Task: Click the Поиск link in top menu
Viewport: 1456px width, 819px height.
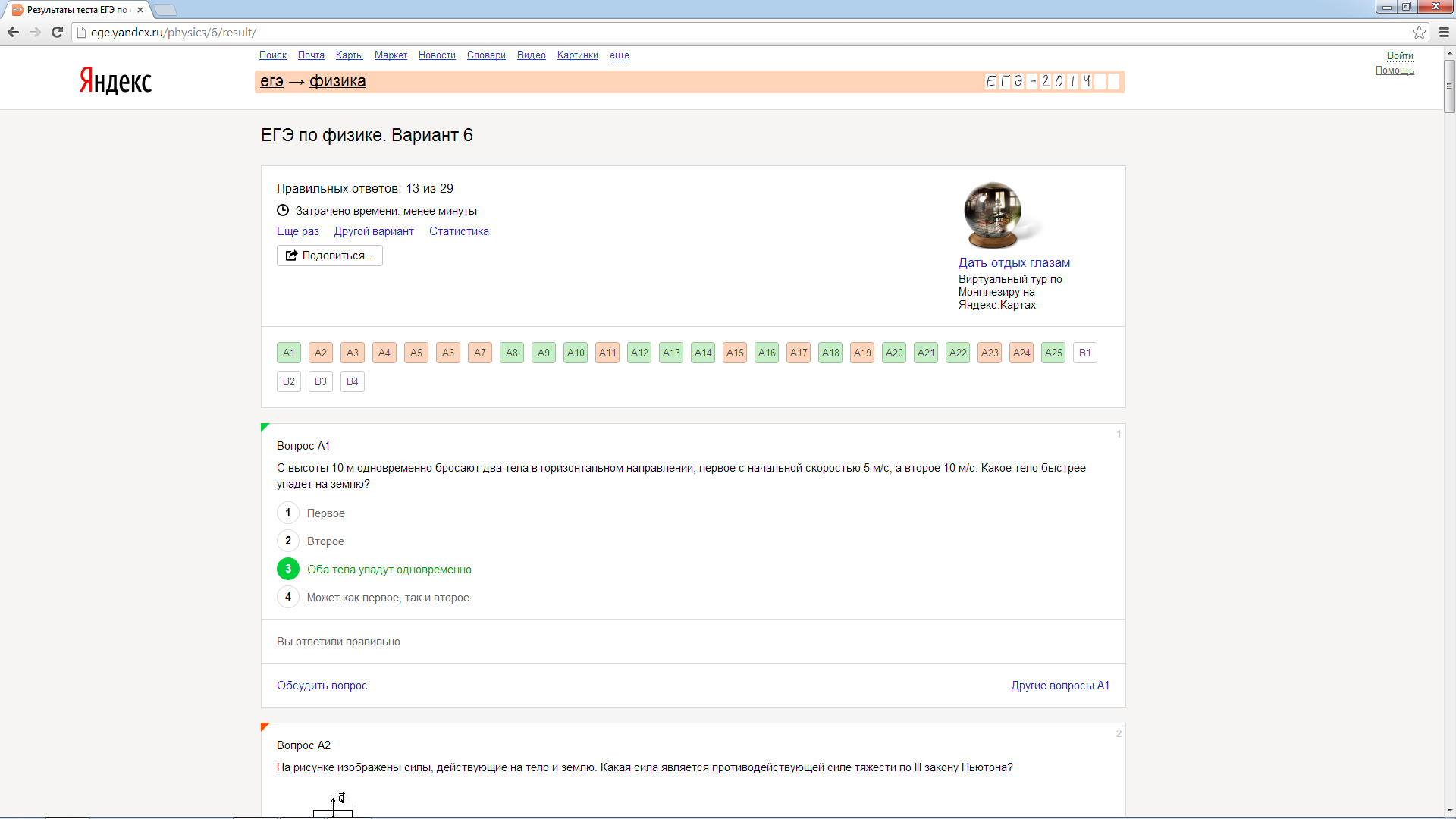Action: (x=273, y=55)
